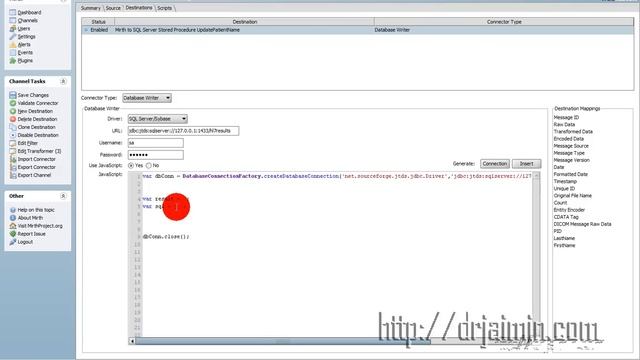Screen dimensions: 640x360
Task: Select Yes for Use JavaScript
Action: (x=131, y=166)
